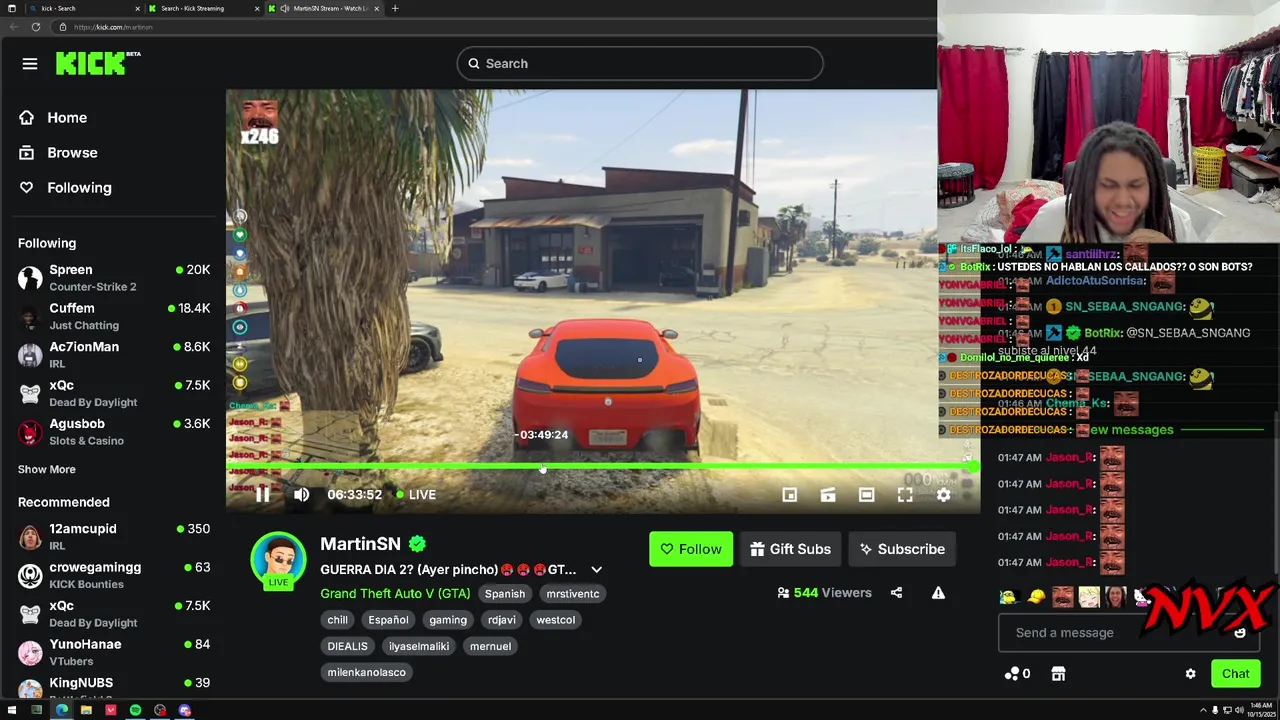
Task: Toggle theater mode in player
Action: 866,495
